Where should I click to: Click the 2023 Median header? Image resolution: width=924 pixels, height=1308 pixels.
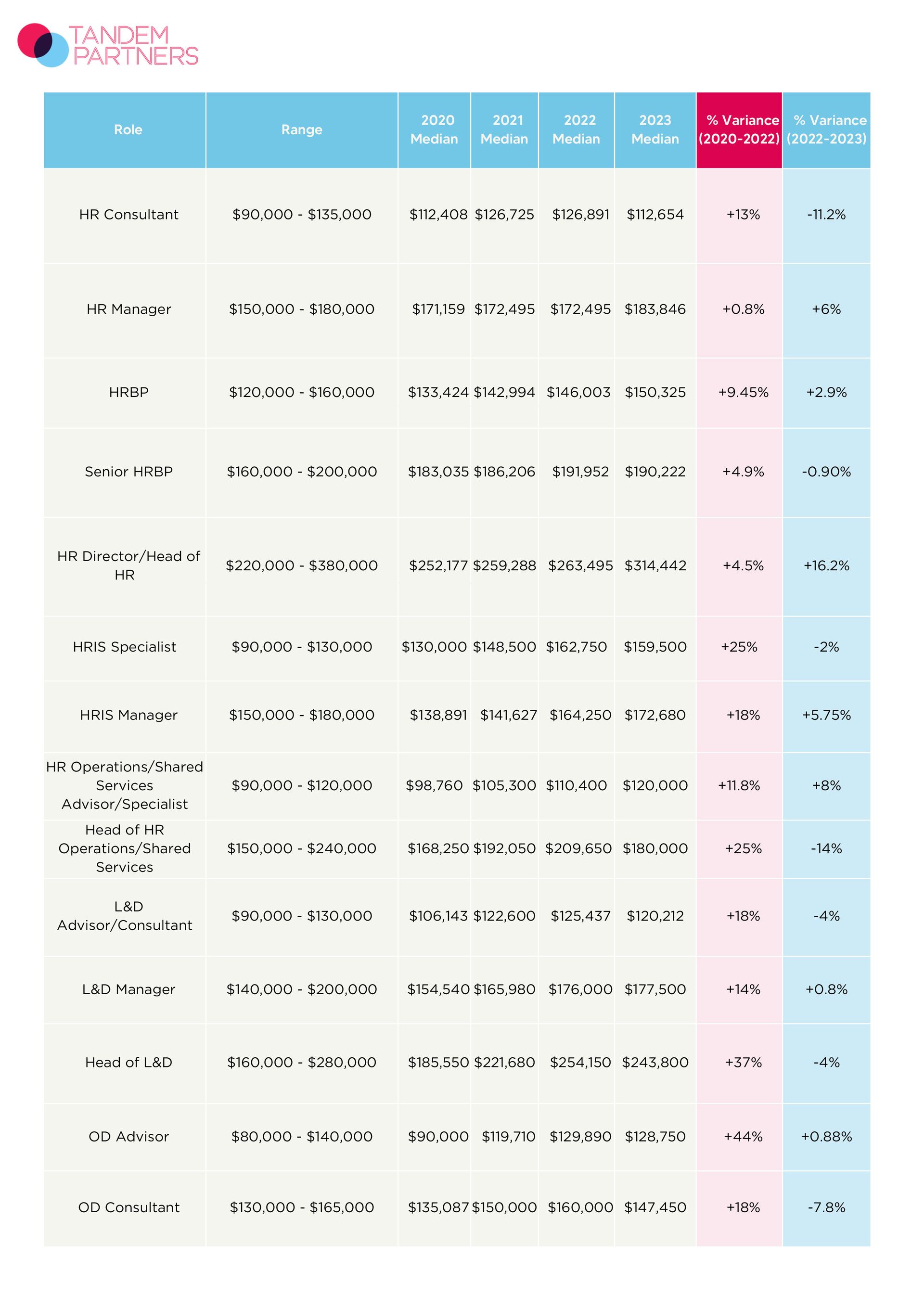(x=655, y=129)
